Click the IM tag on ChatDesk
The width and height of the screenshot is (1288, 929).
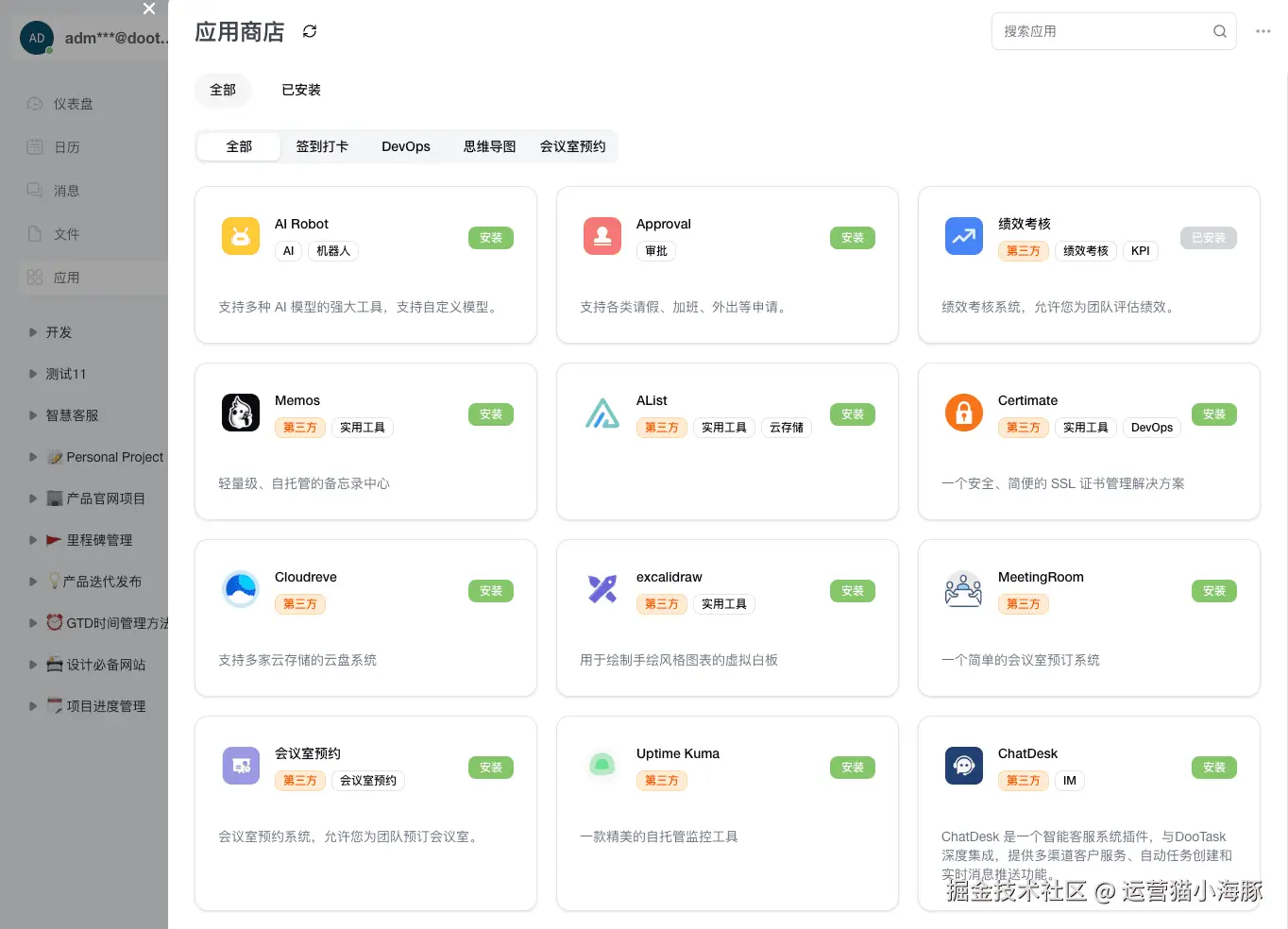tap(1070, 781)
